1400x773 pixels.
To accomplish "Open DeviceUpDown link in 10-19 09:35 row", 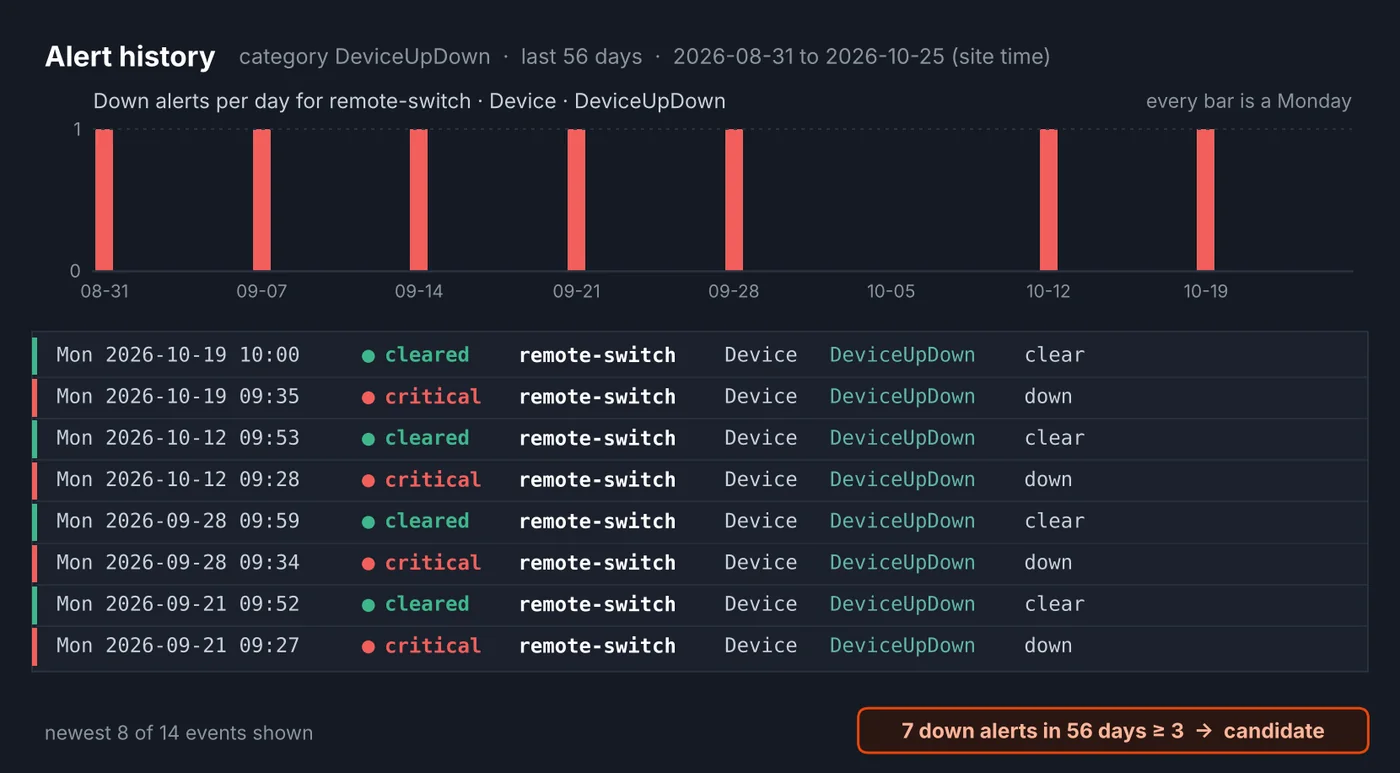I will coord(902,397).
